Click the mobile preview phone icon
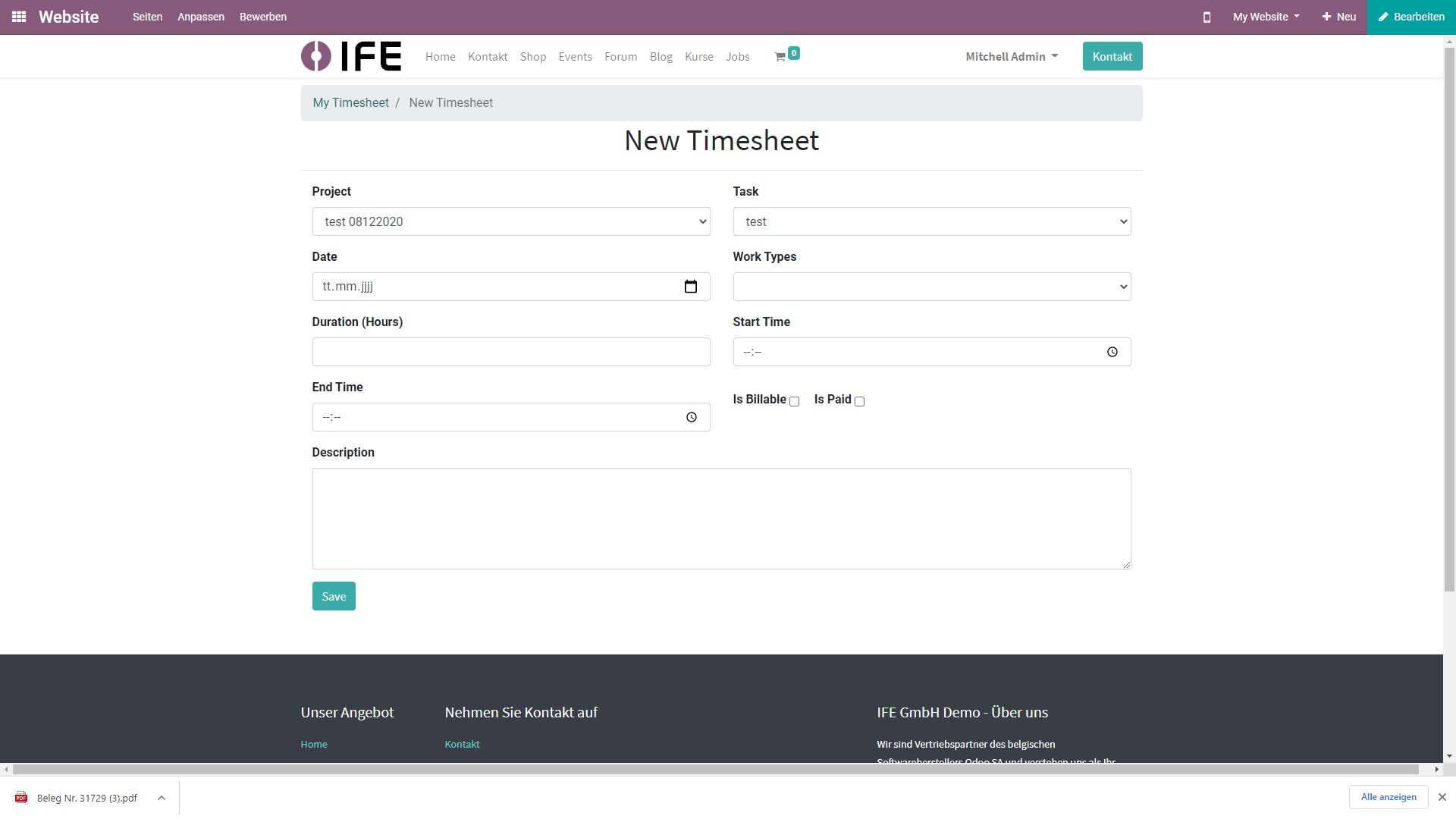1456x819 pixels. (x=1207, y=17)
